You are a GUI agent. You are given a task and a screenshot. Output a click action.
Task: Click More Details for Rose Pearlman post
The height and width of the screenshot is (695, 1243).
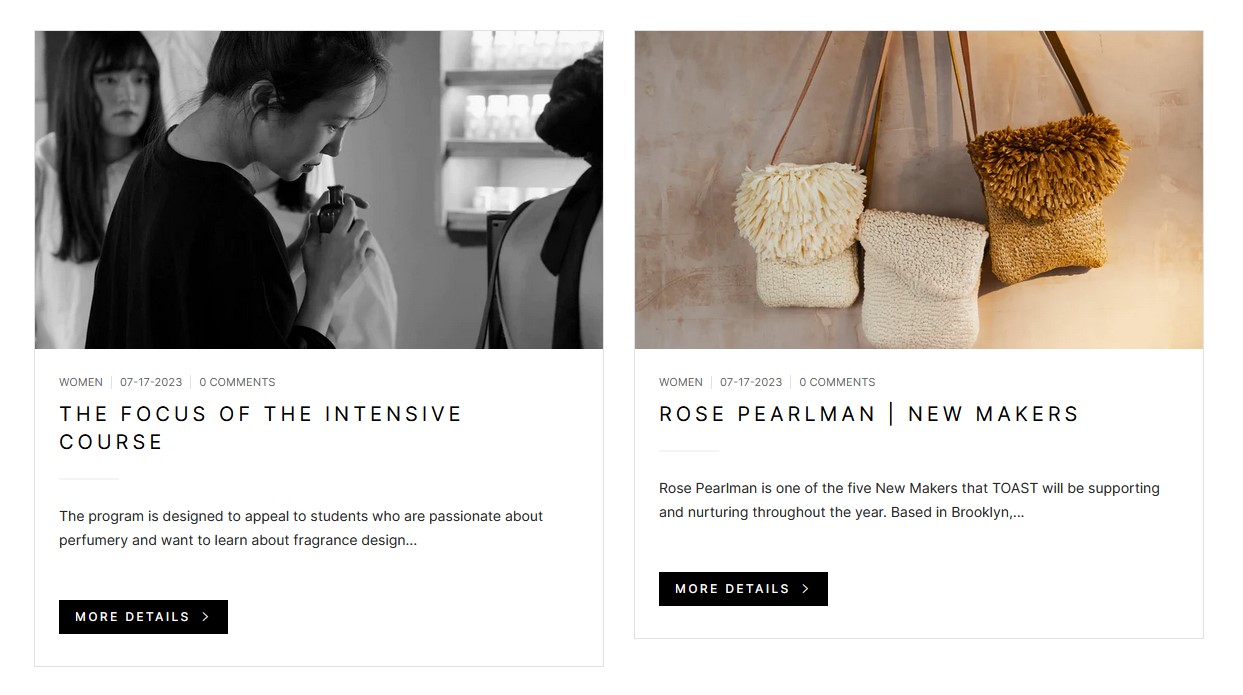coord(743,589)
